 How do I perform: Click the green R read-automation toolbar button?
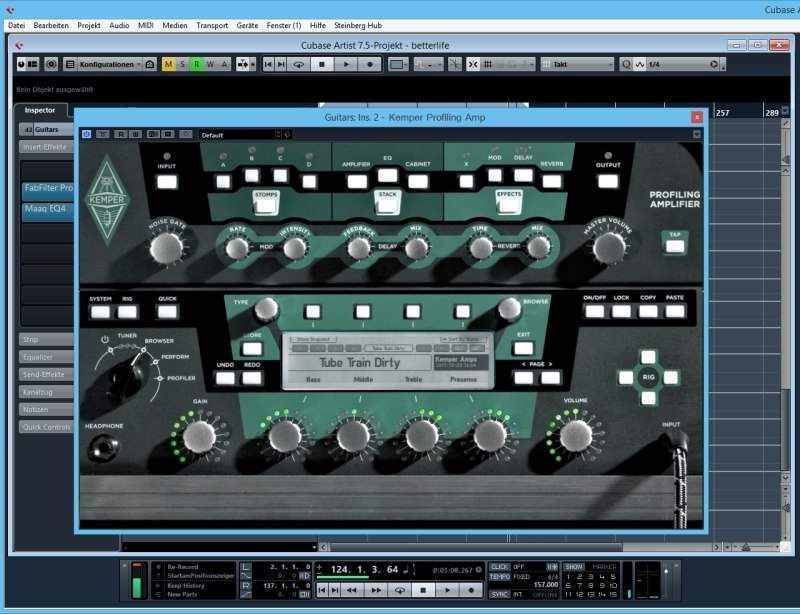pyautogui.click(x=196, y=64)
